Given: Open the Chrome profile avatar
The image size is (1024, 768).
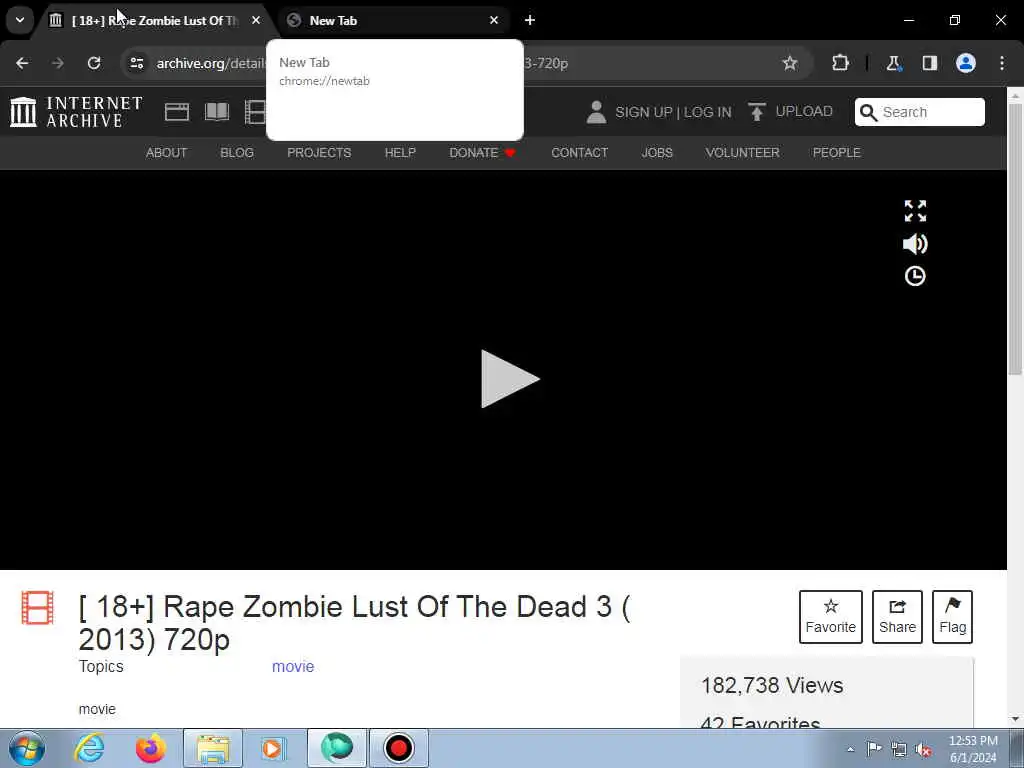Looking at the screenshot, I should [x=966, y=63].
